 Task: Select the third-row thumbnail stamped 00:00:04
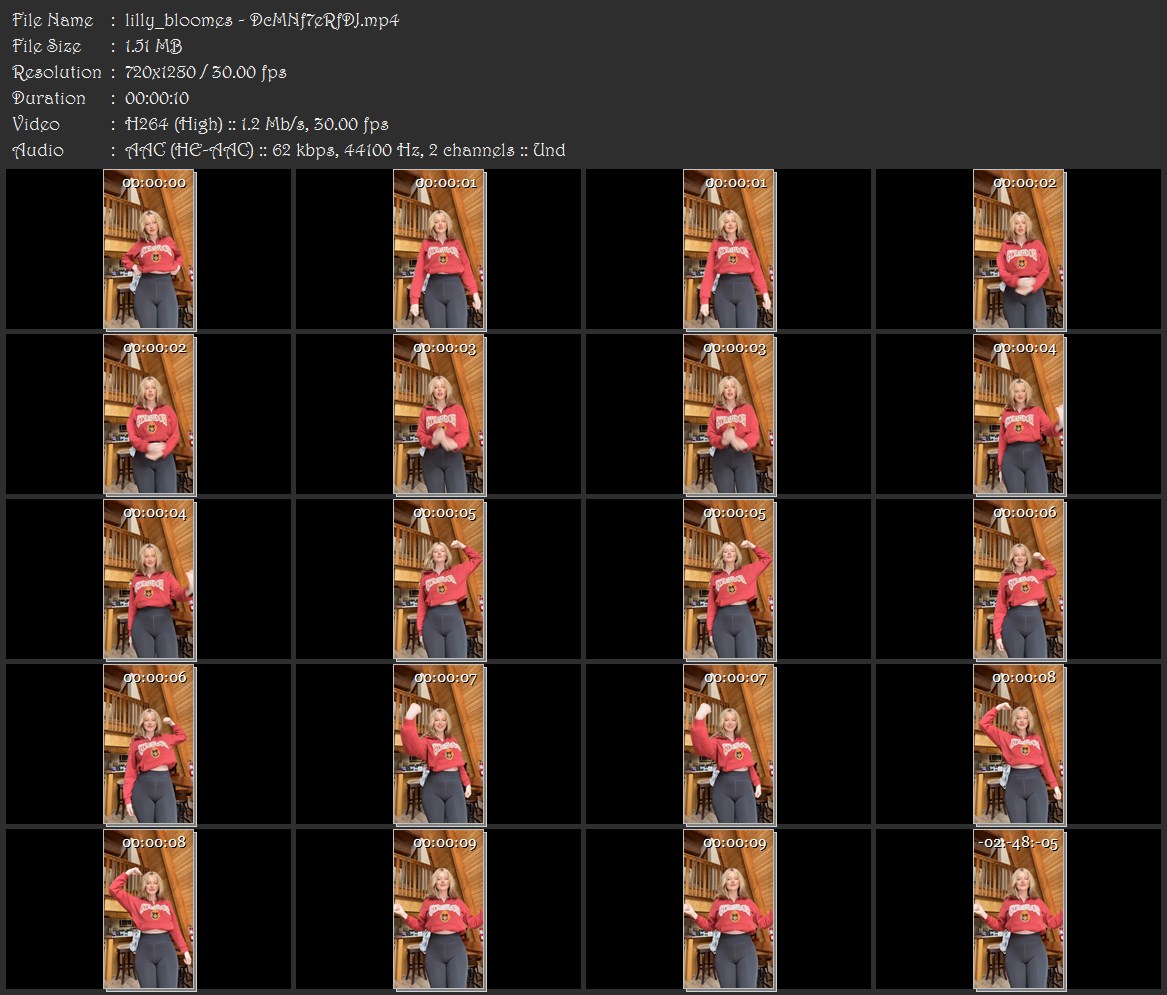(x=149, y=580)
